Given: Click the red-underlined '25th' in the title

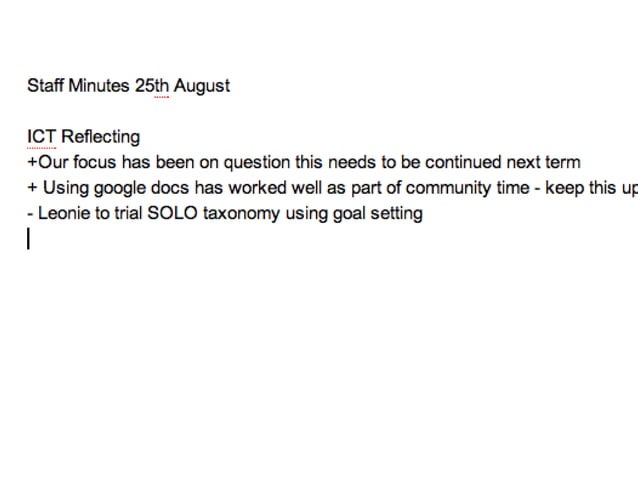Looking at the screenshot, I should click(152, 86).
